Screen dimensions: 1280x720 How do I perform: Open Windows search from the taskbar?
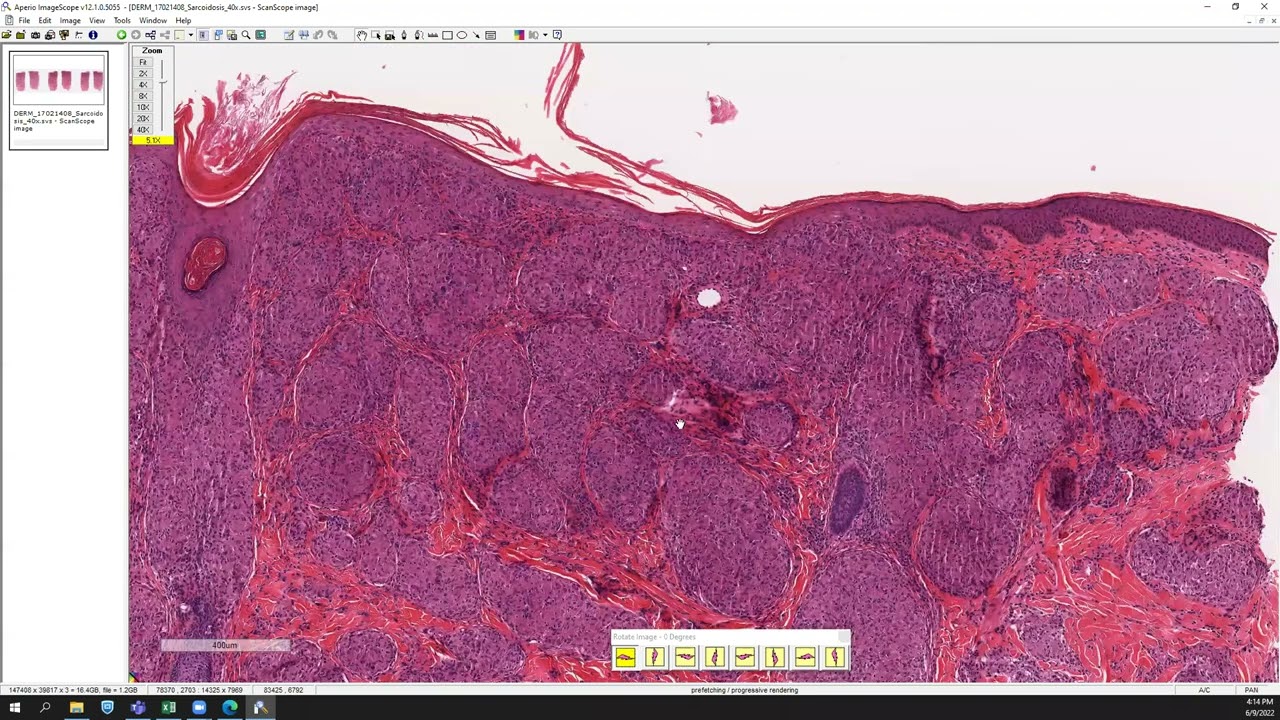45,708
